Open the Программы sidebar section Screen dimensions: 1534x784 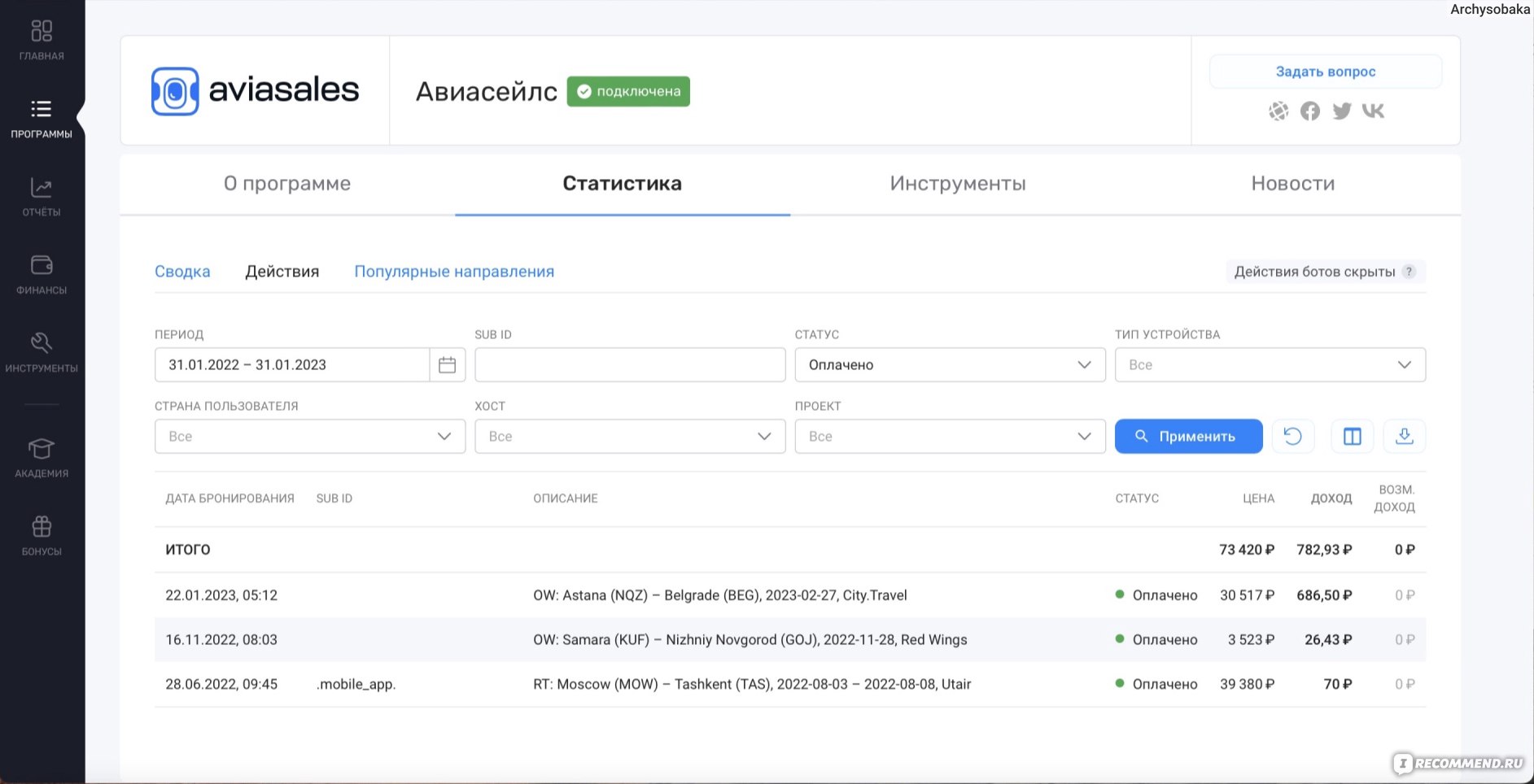pyautogui.click(x=42, y=119)
